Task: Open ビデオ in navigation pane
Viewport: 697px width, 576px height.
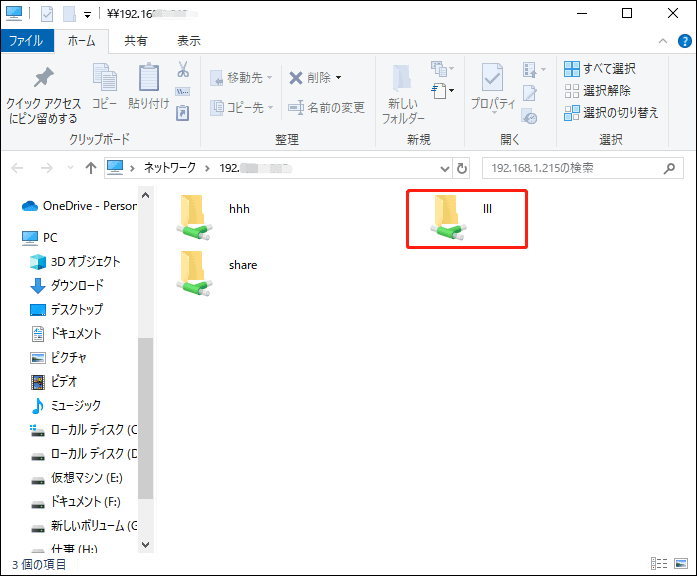Action: coord(53,381)
